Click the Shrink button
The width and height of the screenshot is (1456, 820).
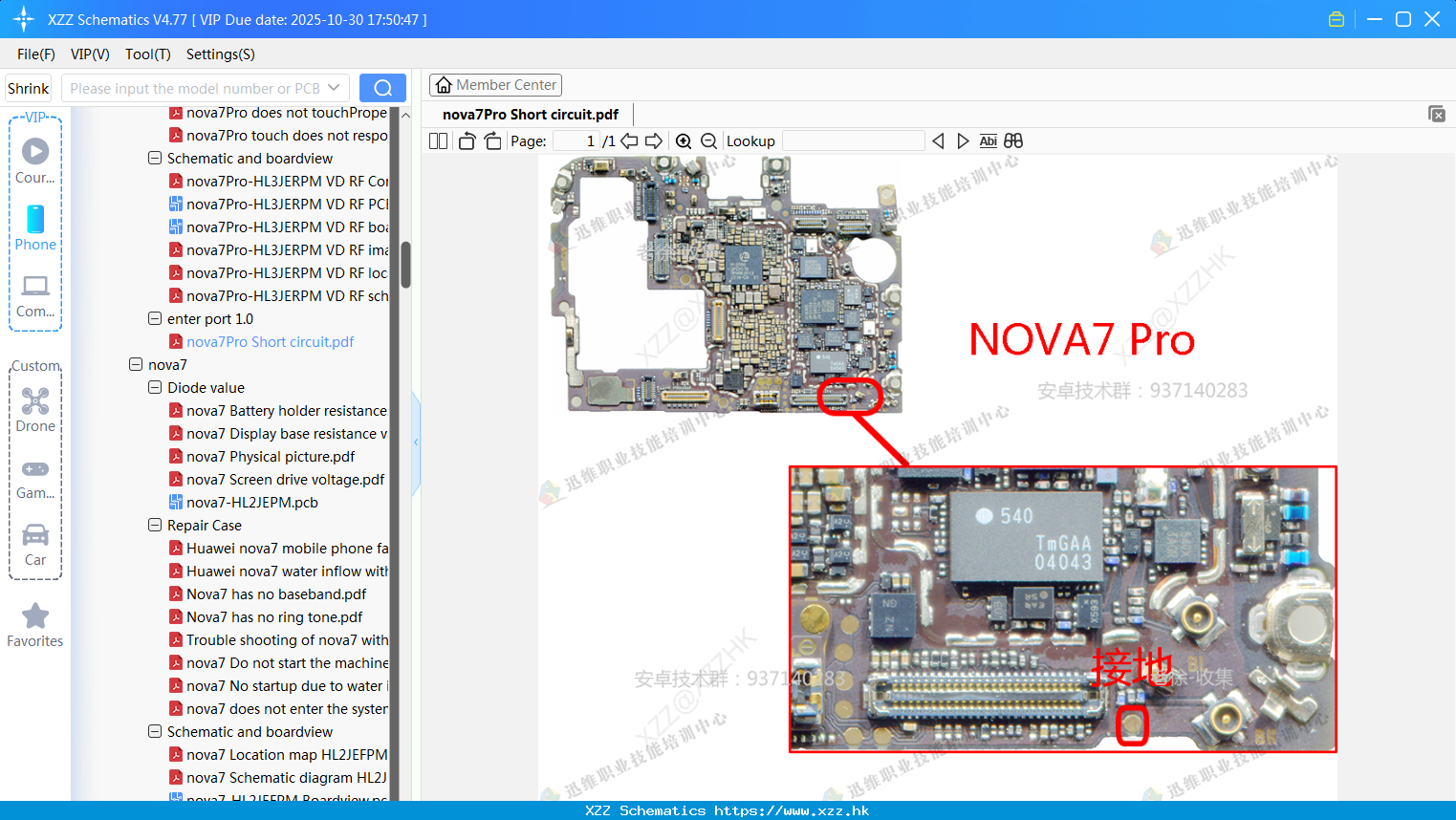(29, 88)
